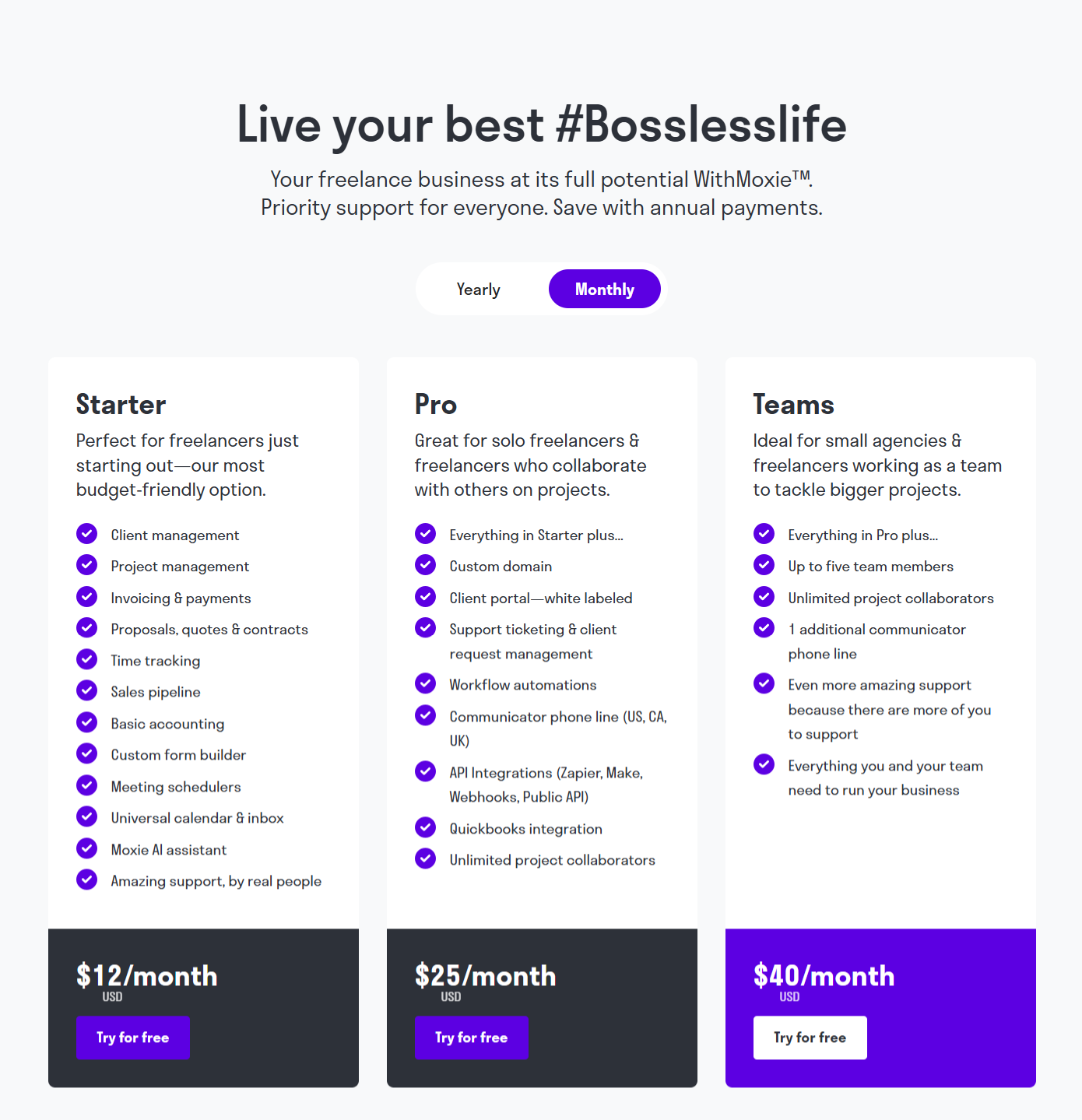Click the Bosslesslife page heading
Image resolution: width=1082 pixels, height=1120 pixels.
pyautogui.click(x=541, y=125)
